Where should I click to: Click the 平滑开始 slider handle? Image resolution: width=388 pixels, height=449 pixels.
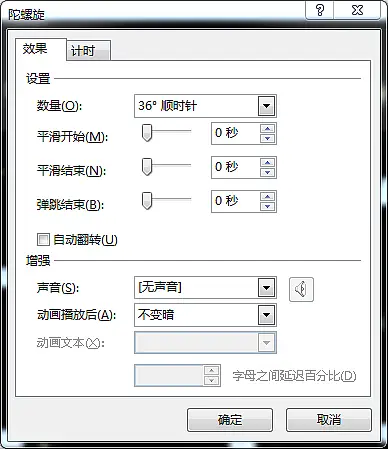point(147,133)
